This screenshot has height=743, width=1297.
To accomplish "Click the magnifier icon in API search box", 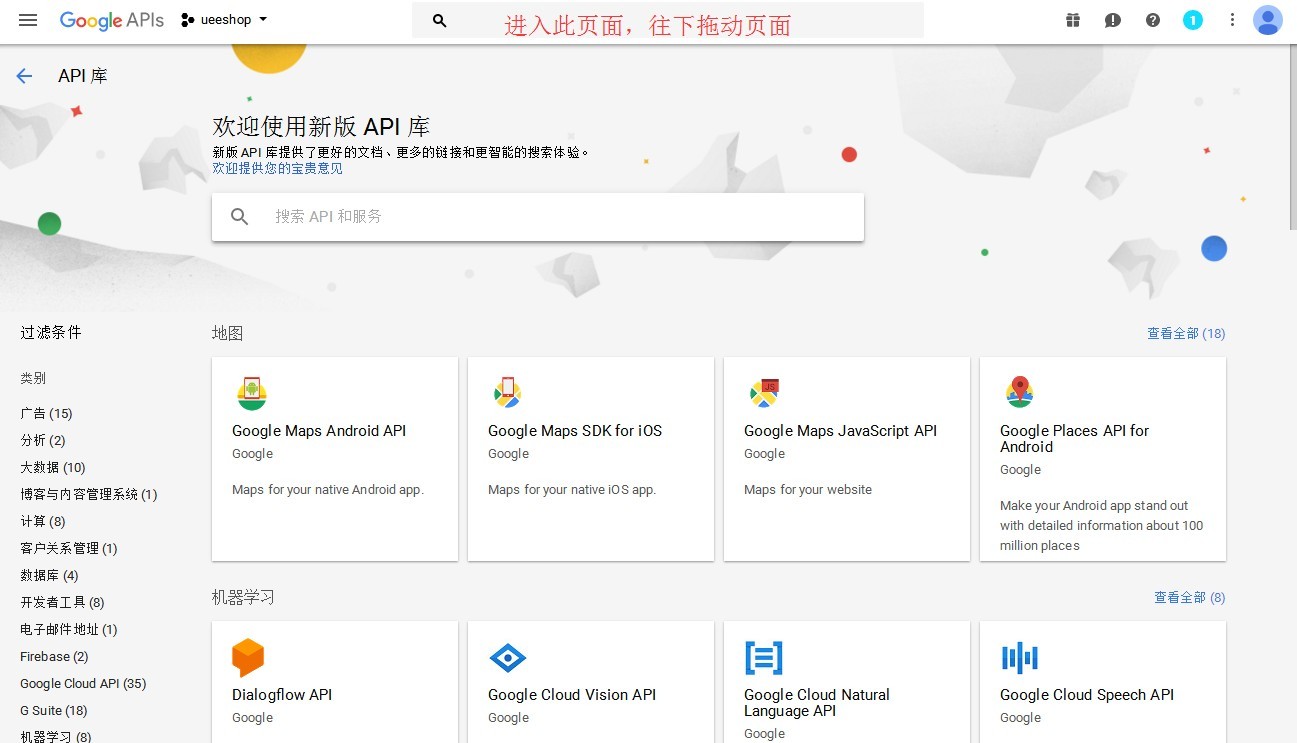I will [x=240, y=216].
